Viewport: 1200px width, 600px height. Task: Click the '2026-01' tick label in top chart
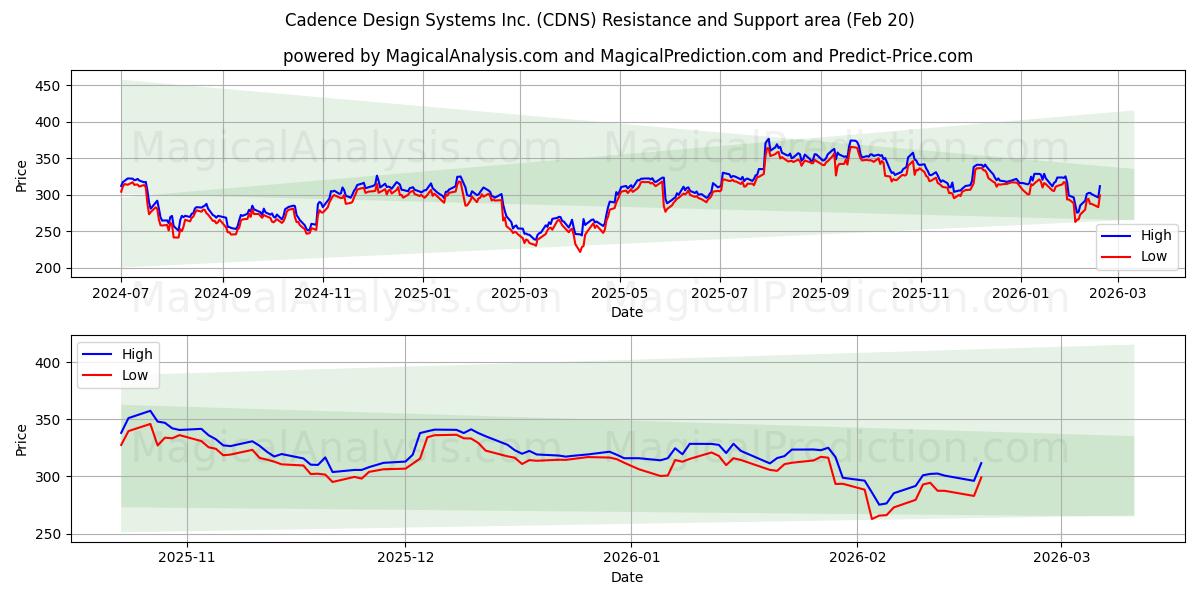(x=1021, y=295)
